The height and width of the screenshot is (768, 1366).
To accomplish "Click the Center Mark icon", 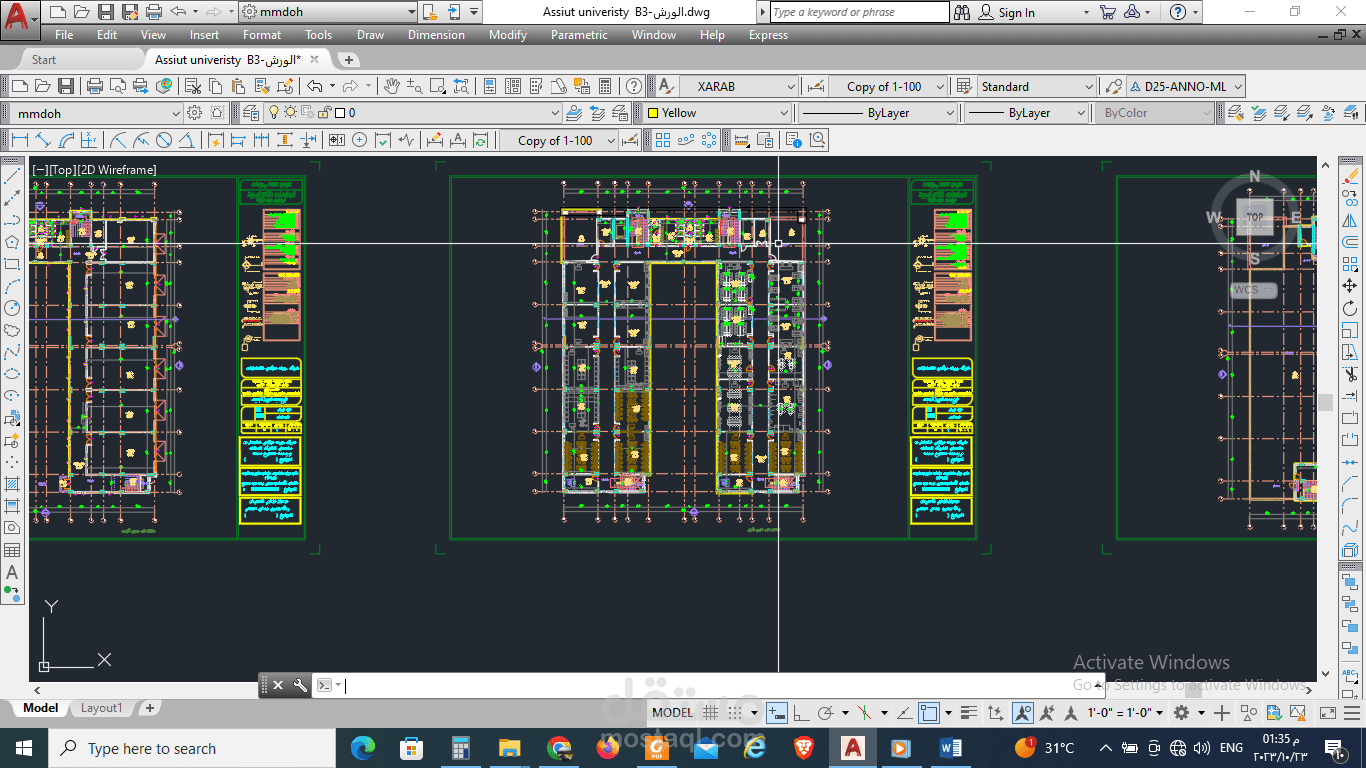I will click(x=359, y=140).
